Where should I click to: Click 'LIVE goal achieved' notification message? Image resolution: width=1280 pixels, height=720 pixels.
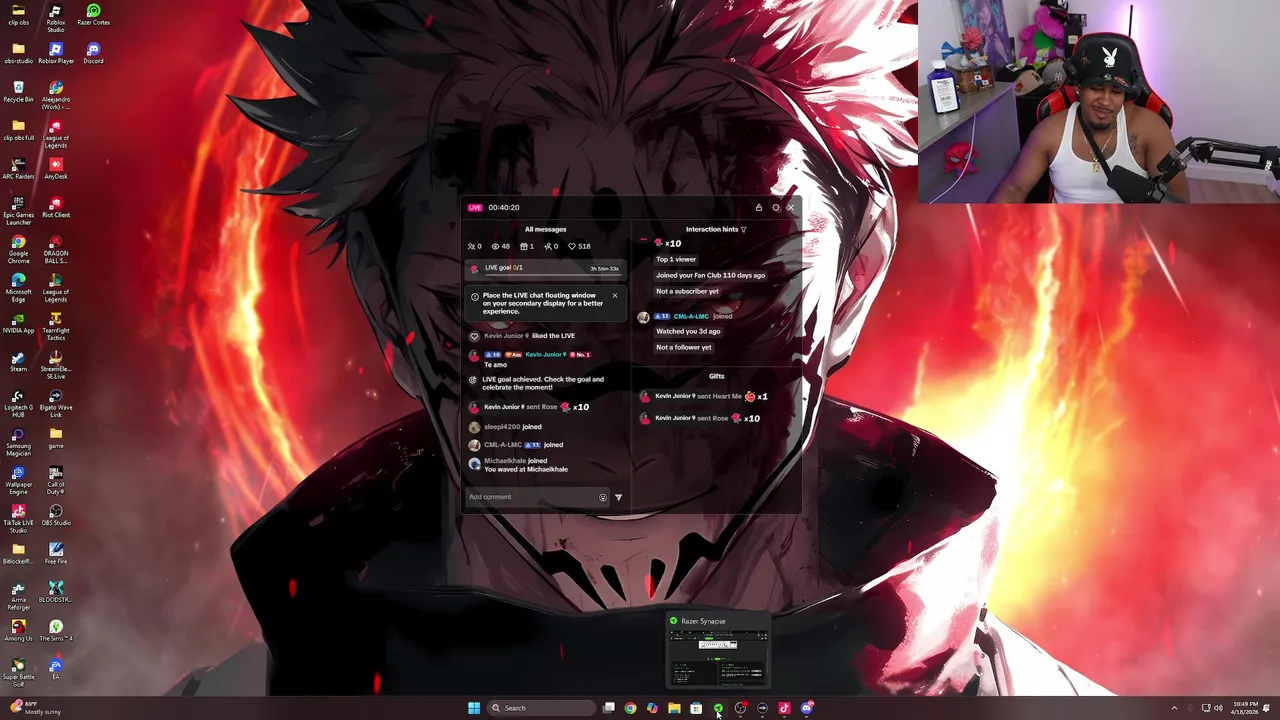[x=543, y=383]
